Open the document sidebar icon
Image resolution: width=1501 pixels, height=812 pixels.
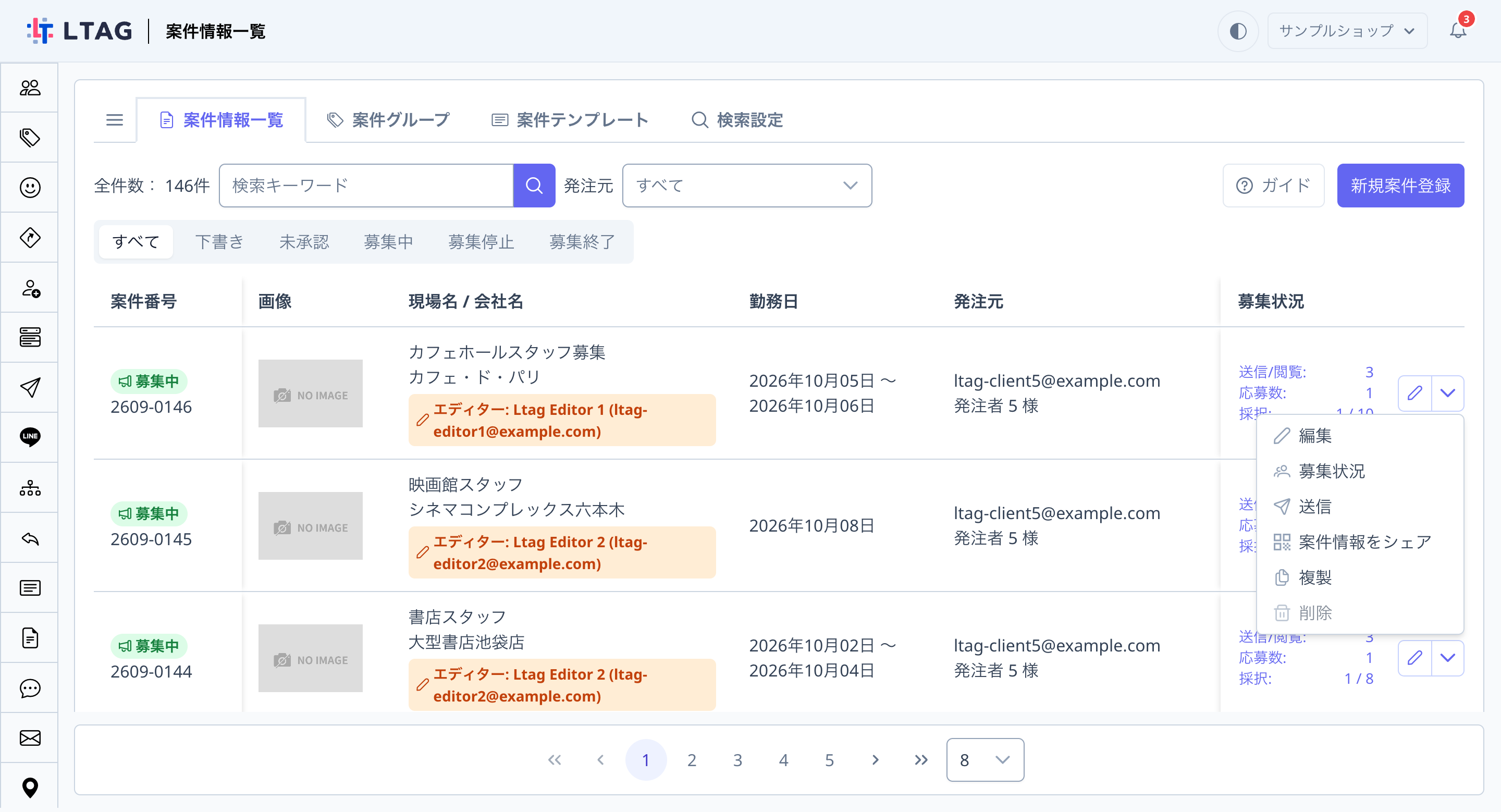click(x=30, y=638)
